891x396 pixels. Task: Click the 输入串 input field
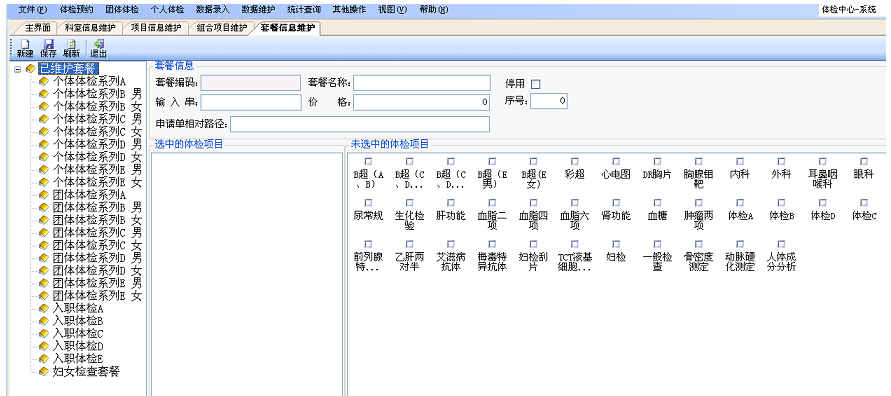pos(251,102)
